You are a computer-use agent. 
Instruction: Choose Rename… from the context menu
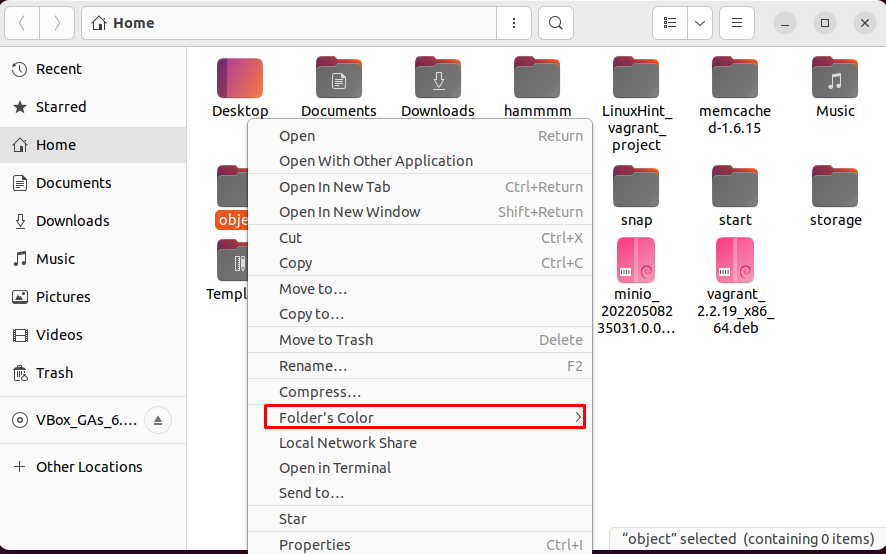(x=420, y=366)
